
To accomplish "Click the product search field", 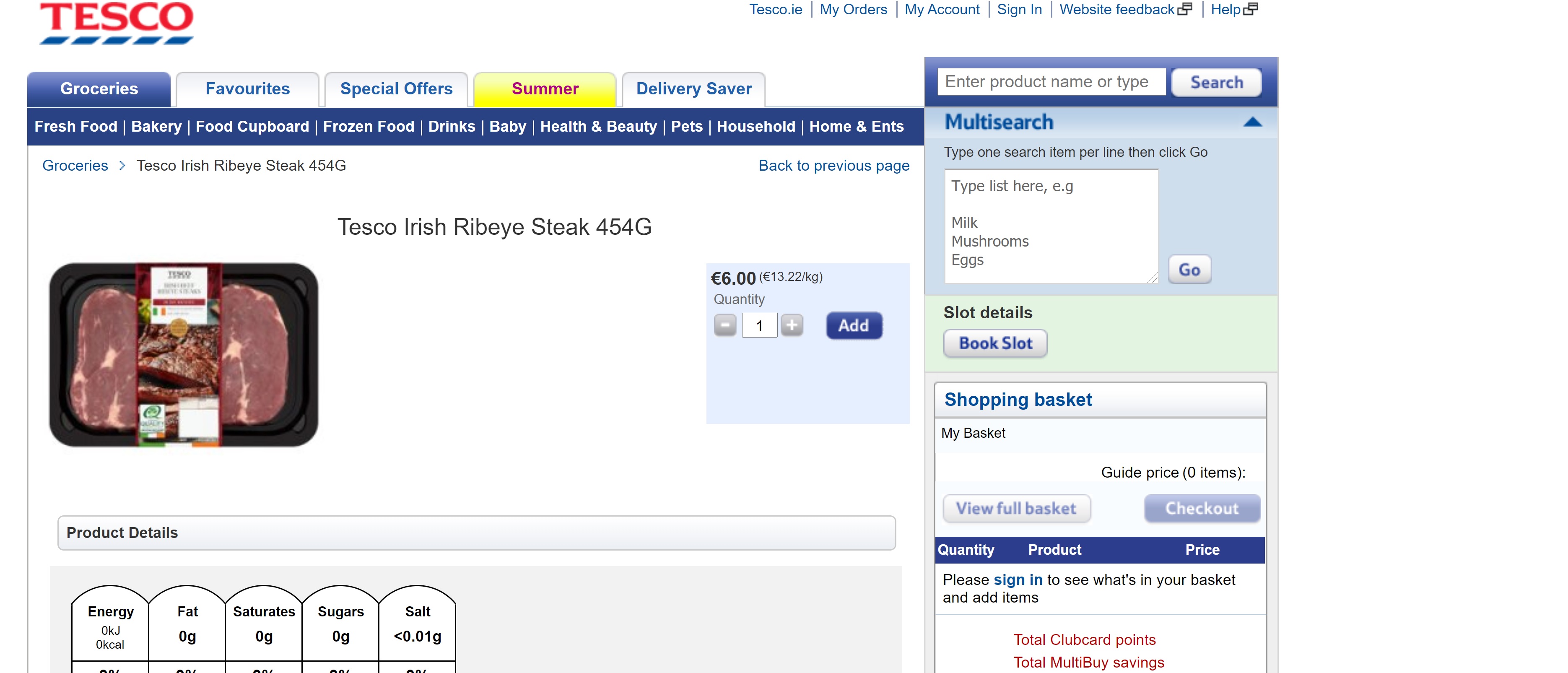I will pyautogui.click(x=1051, y=82).
